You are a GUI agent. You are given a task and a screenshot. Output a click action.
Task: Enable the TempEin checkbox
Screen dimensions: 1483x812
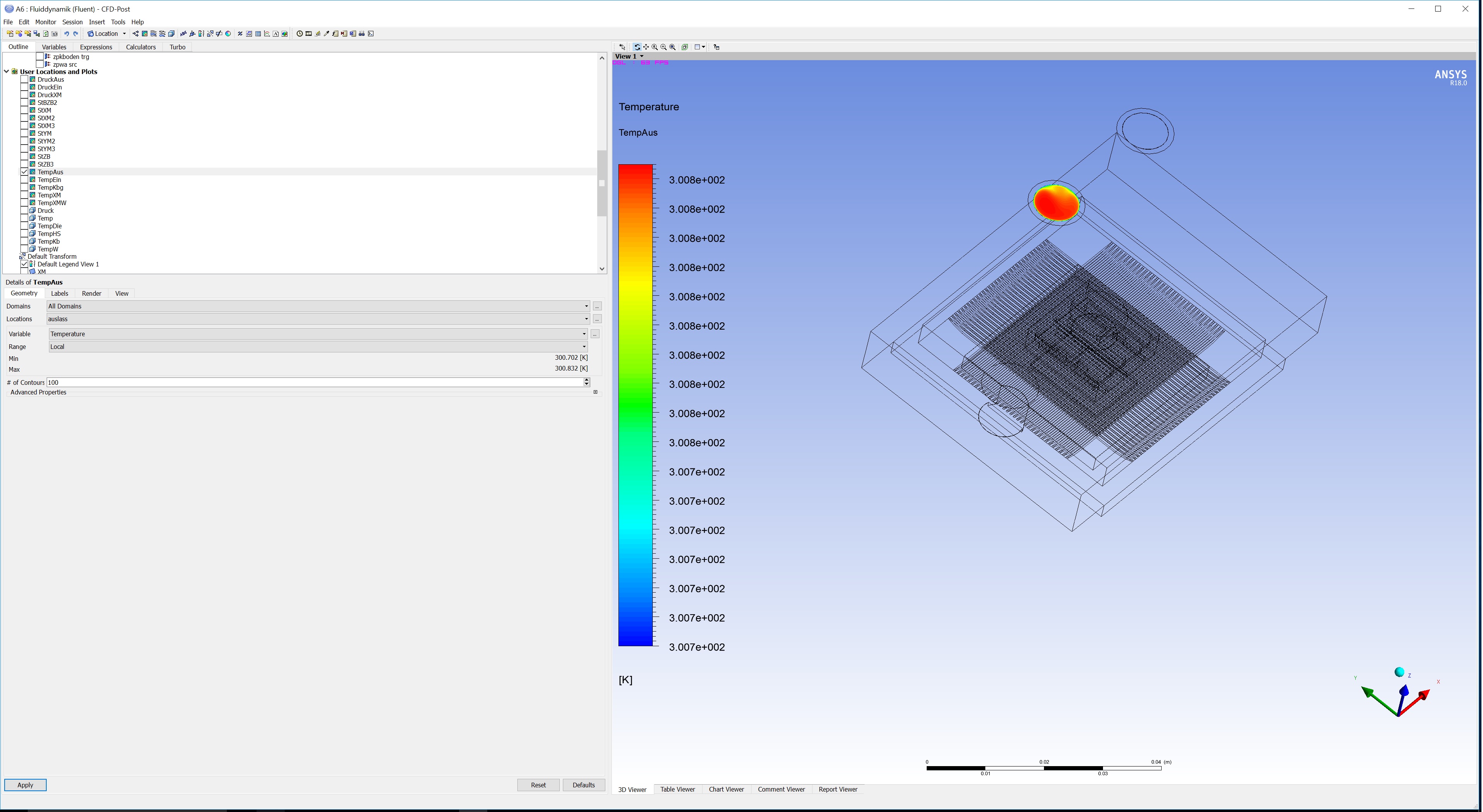tap(24, 180)
